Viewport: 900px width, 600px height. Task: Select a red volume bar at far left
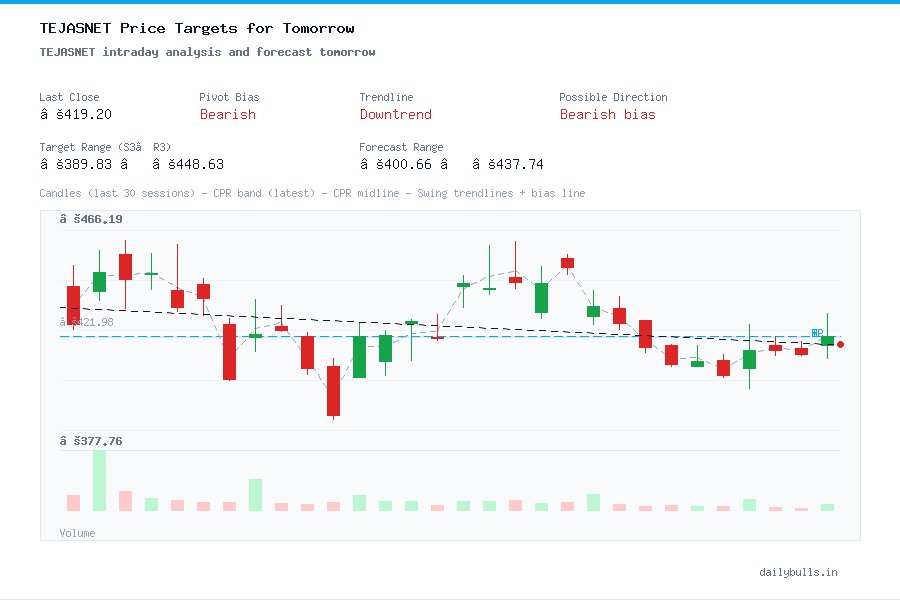74,501
